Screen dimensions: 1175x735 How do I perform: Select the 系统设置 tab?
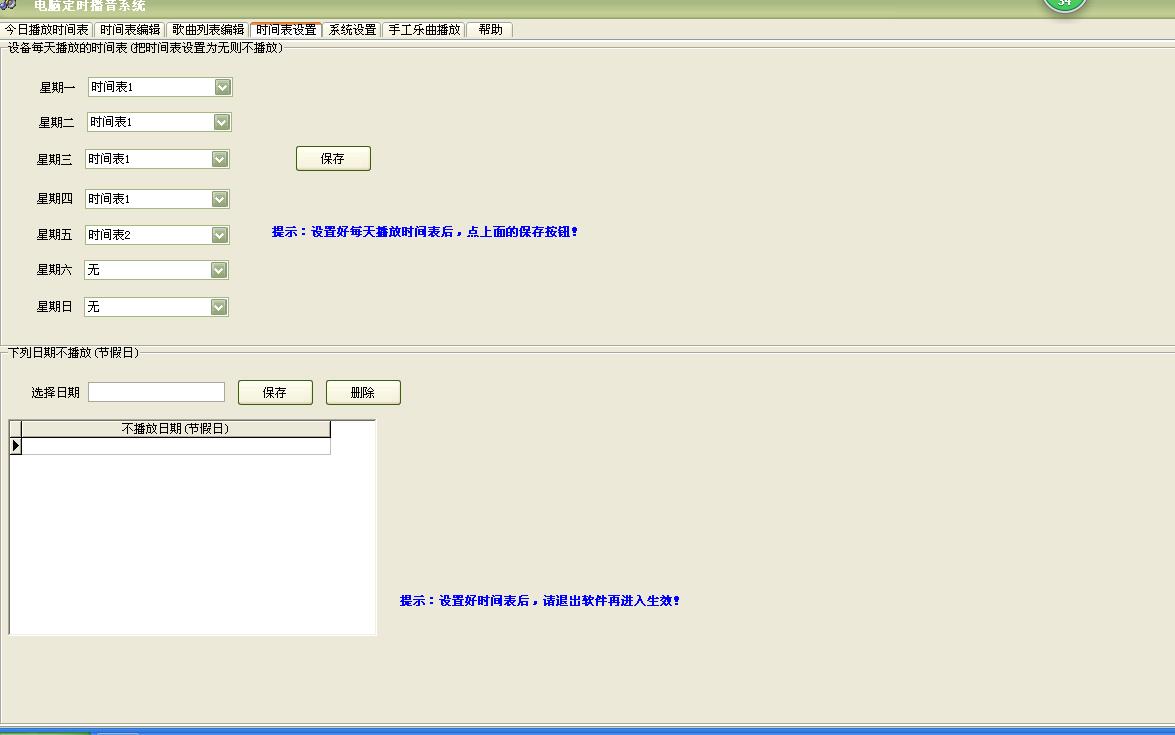click(352, 30)
